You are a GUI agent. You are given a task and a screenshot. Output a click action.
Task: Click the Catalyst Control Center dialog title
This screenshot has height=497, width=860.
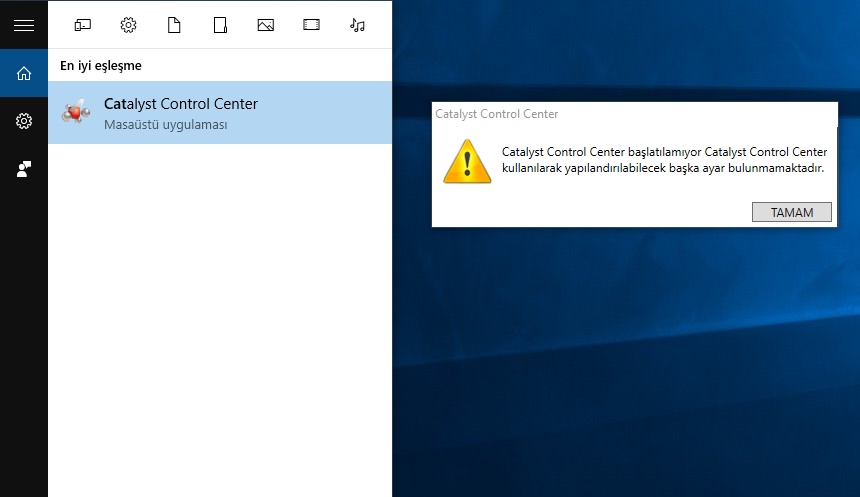coord(496,114)
